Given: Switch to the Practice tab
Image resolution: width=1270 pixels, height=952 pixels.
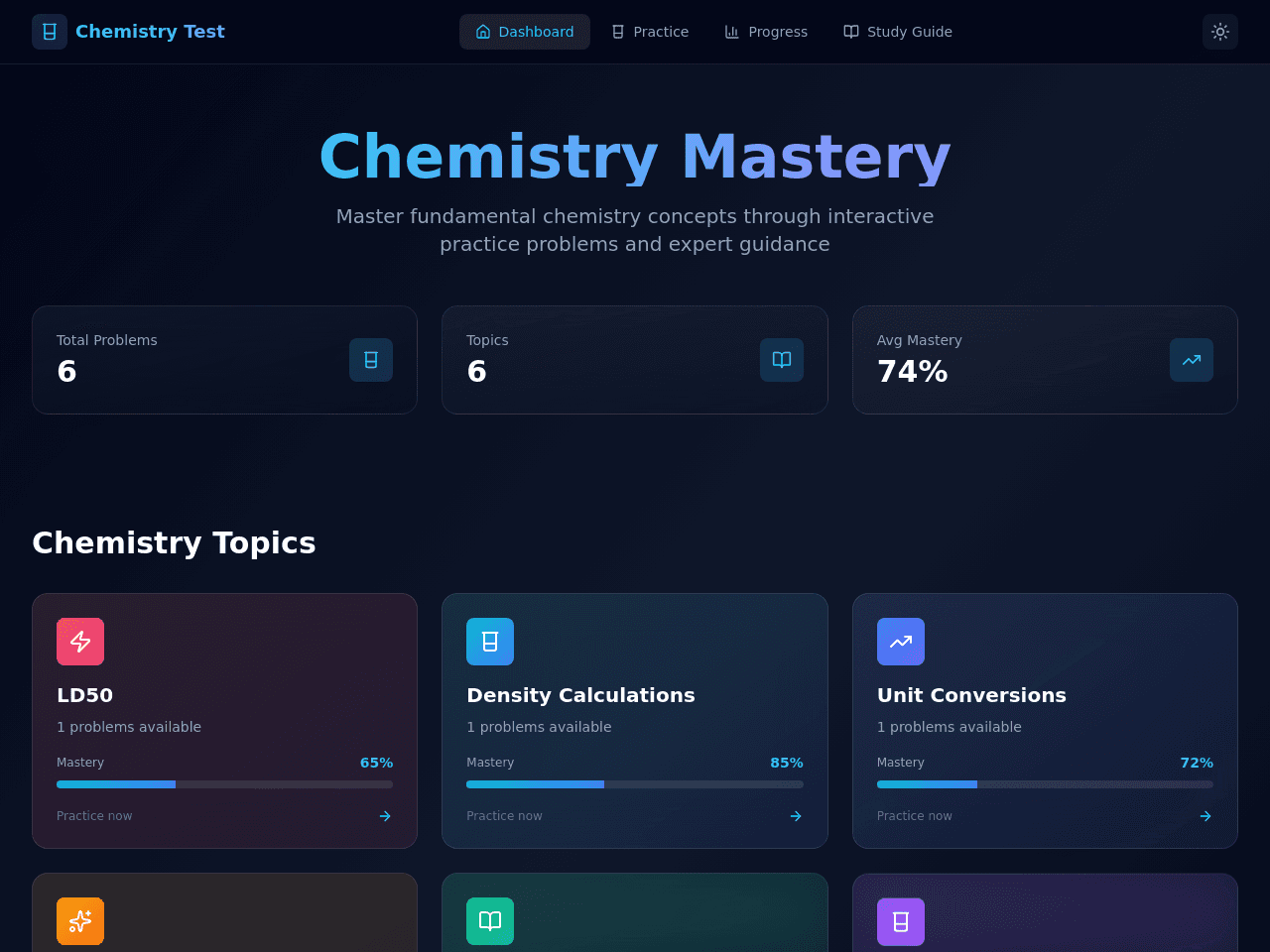Looking at the screenshot, I should point(650,32).
